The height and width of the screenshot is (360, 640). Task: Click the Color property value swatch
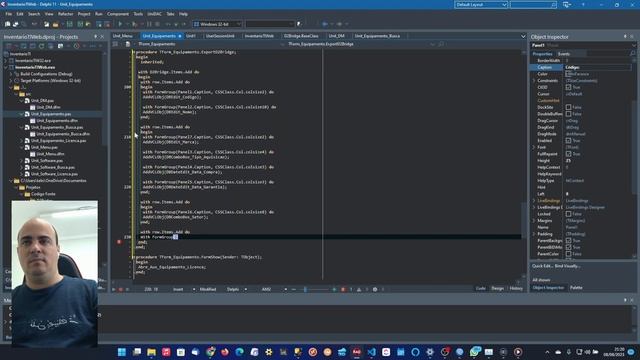(568, 74)
